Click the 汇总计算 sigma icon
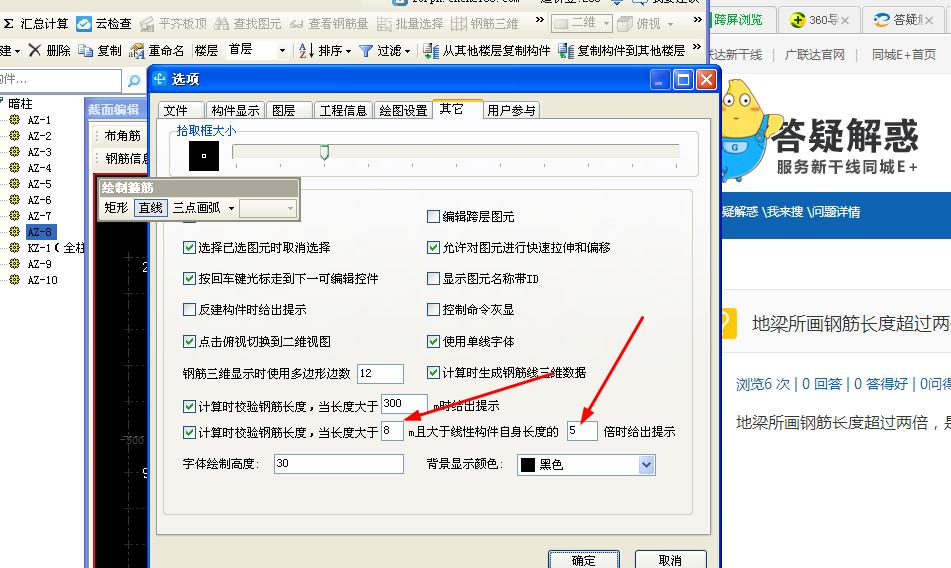951x568 pixels. pyautogui.click(x=8, y=24)
